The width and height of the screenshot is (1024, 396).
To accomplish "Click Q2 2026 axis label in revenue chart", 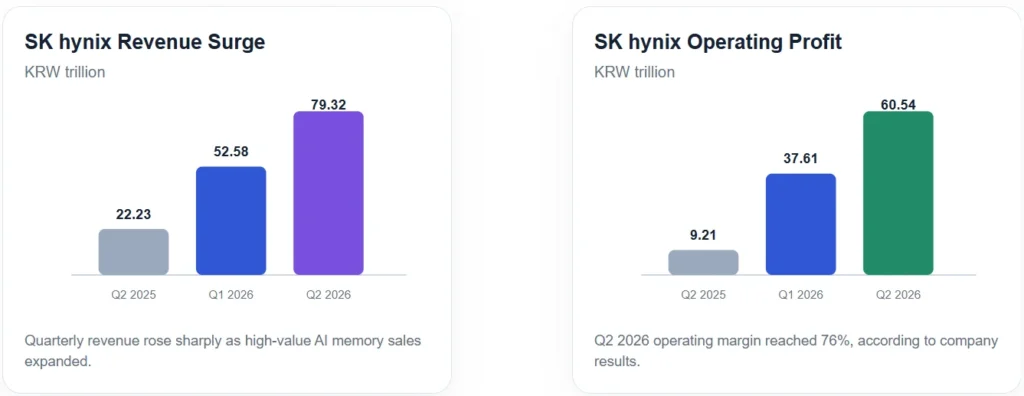I will (x=328, y=295).
